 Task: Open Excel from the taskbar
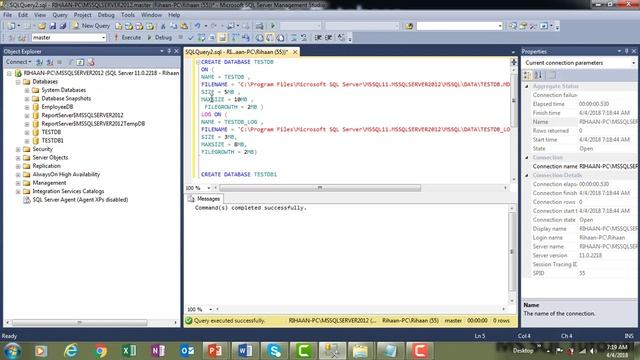tap(129, 351)
